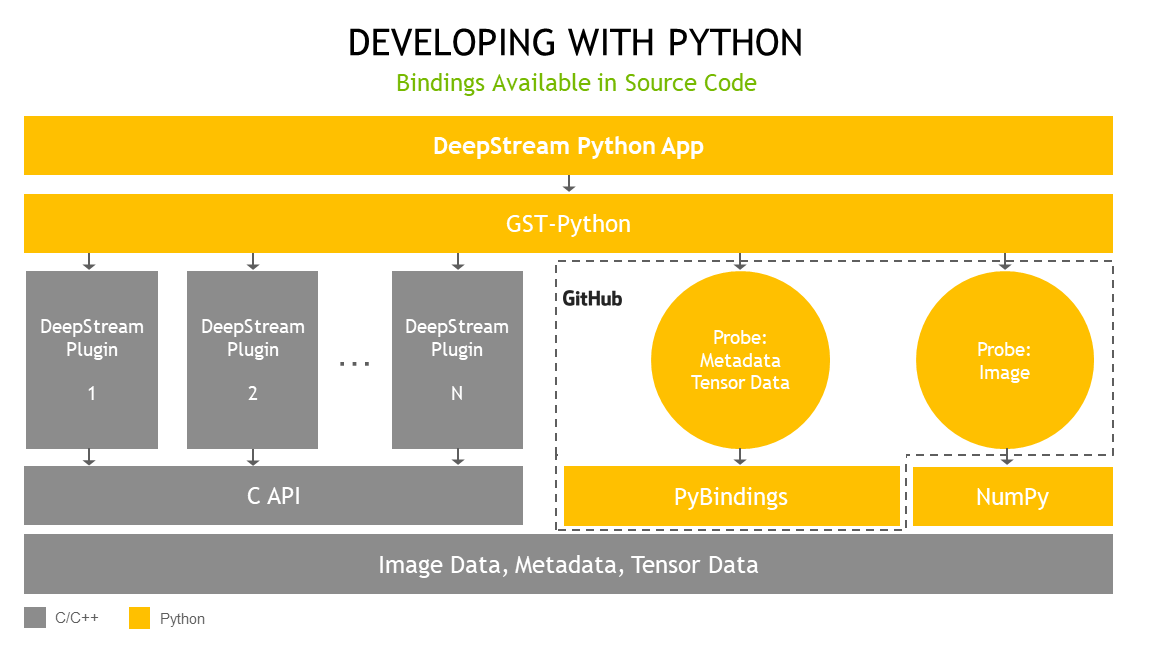Click the Probe: Image circle
The width and height of the screenshot is (1152, 648).
pos(1005,360)
